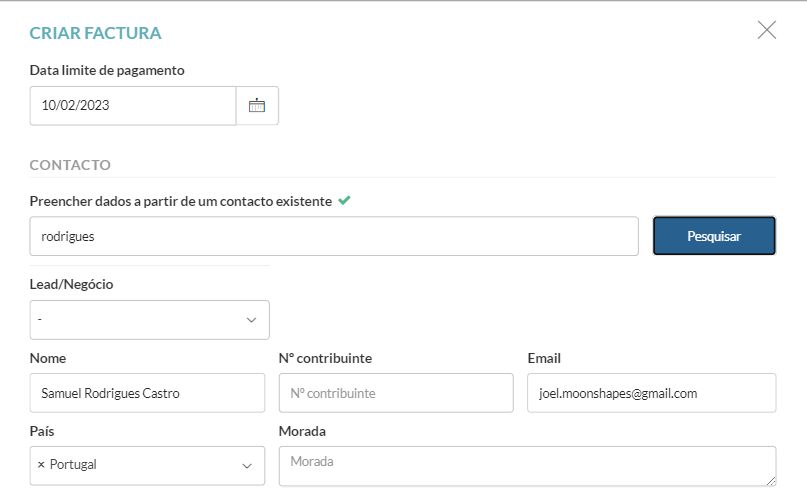
Task: Click the CRIAR FACTURA title
Action: (95, 33)
